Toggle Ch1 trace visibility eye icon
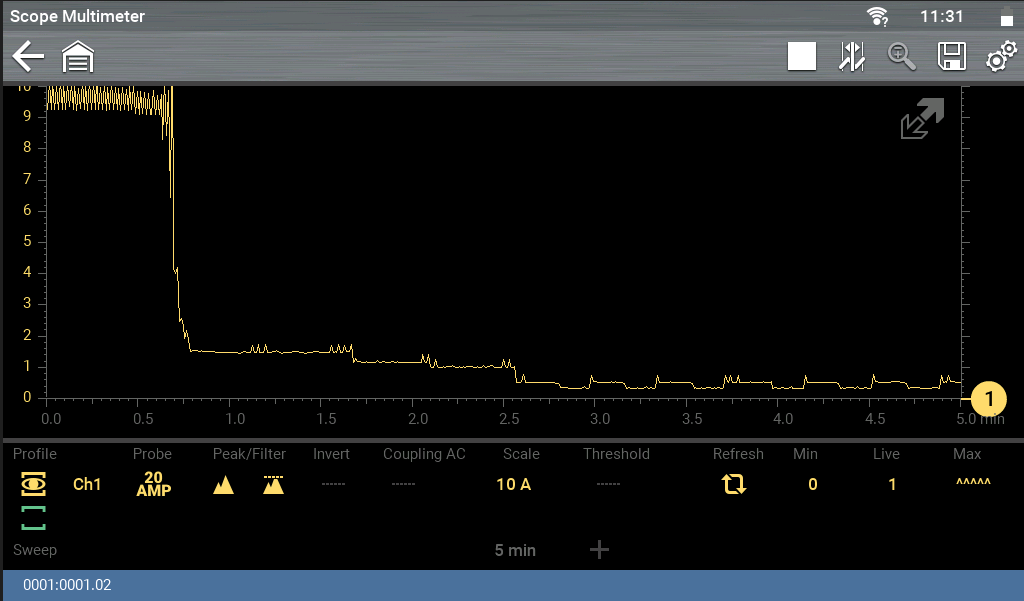The image size is (1024, 601). (34, 484)
